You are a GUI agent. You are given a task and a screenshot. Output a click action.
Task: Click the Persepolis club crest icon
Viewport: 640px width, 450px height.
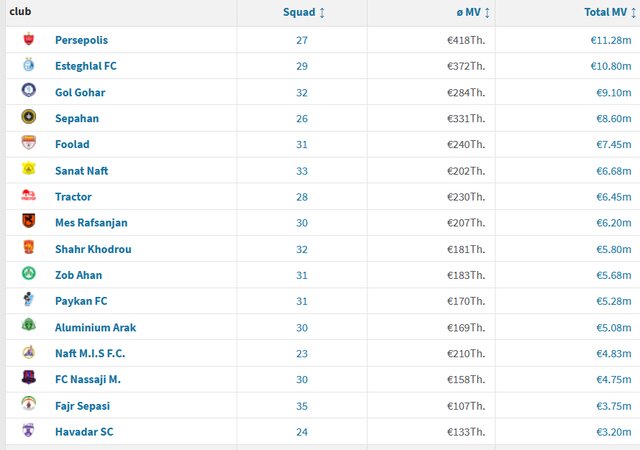[x=28, y=40]
